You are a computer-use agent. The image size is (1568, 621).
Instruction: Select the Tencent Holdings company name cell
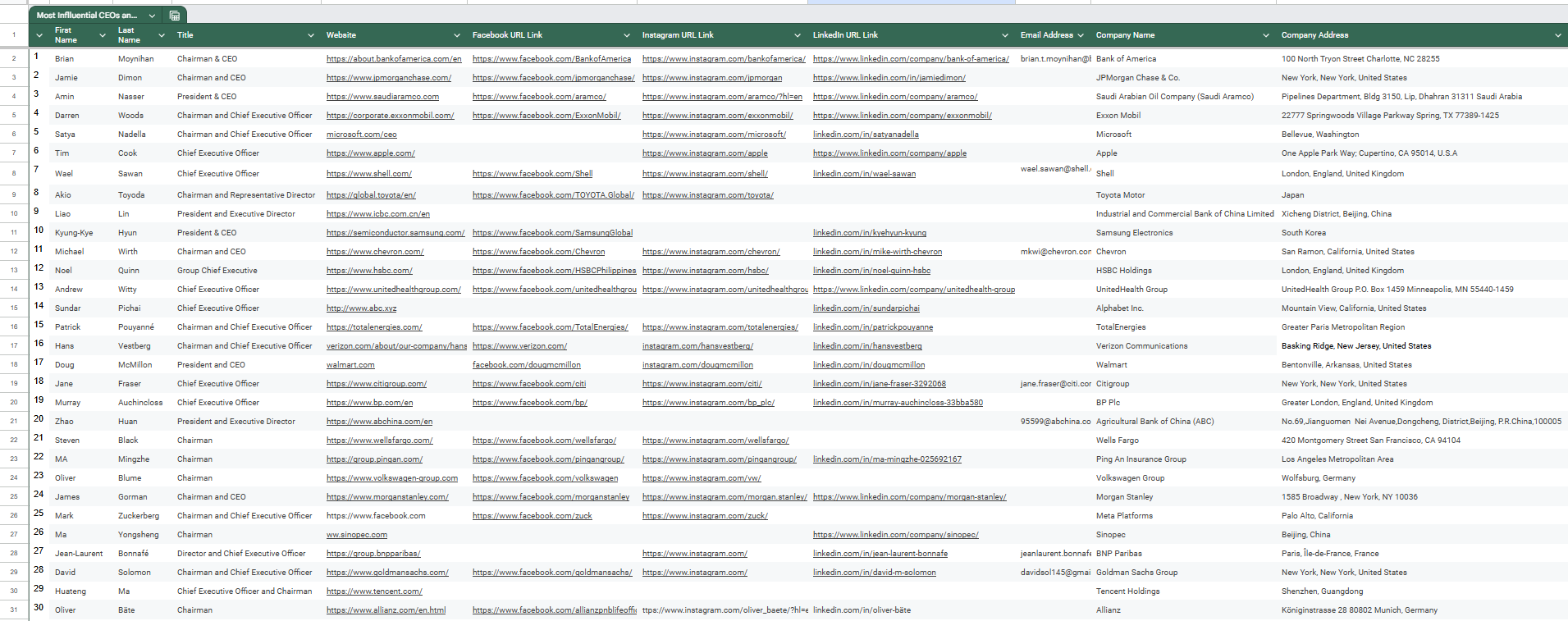coord(1183,591)
